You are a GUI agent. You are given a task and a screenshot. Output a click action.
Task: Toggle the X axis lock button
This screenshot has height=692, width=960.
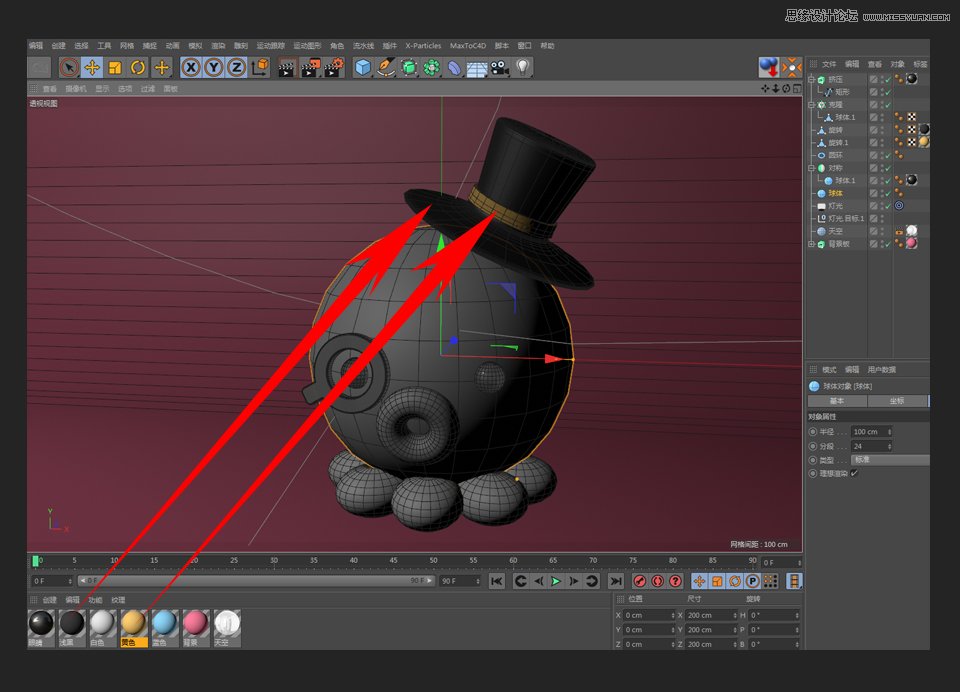pos(190,67)
